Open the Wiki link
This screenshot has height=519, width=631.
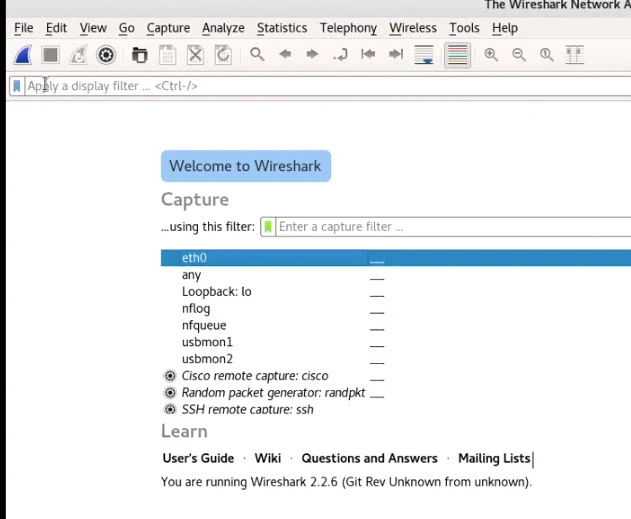tap(268, 458)
